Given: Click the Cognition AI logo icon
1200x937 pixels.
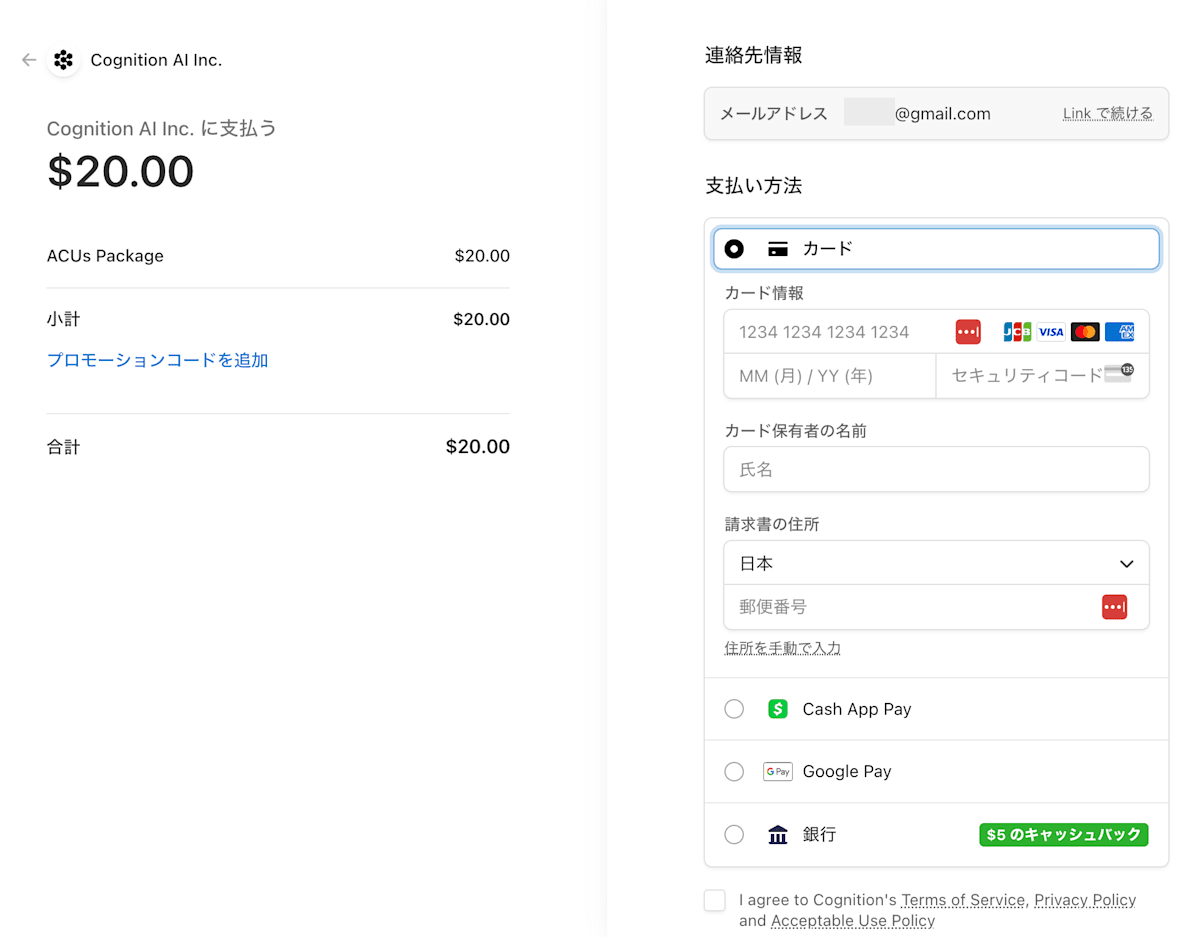Looking at the screenshot, I should (63, 60).
